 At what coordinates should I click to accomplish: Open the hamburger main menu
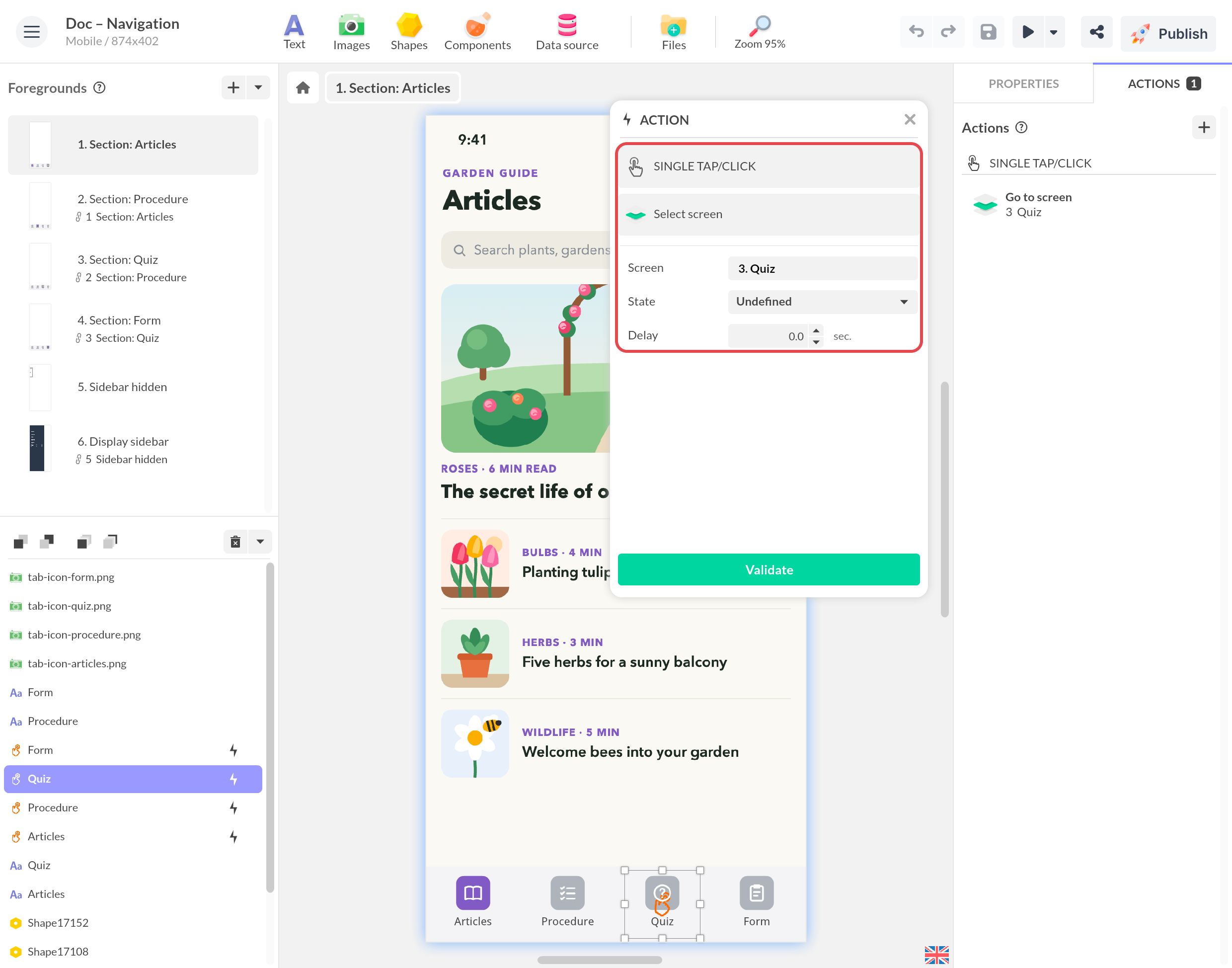point(32,32)
